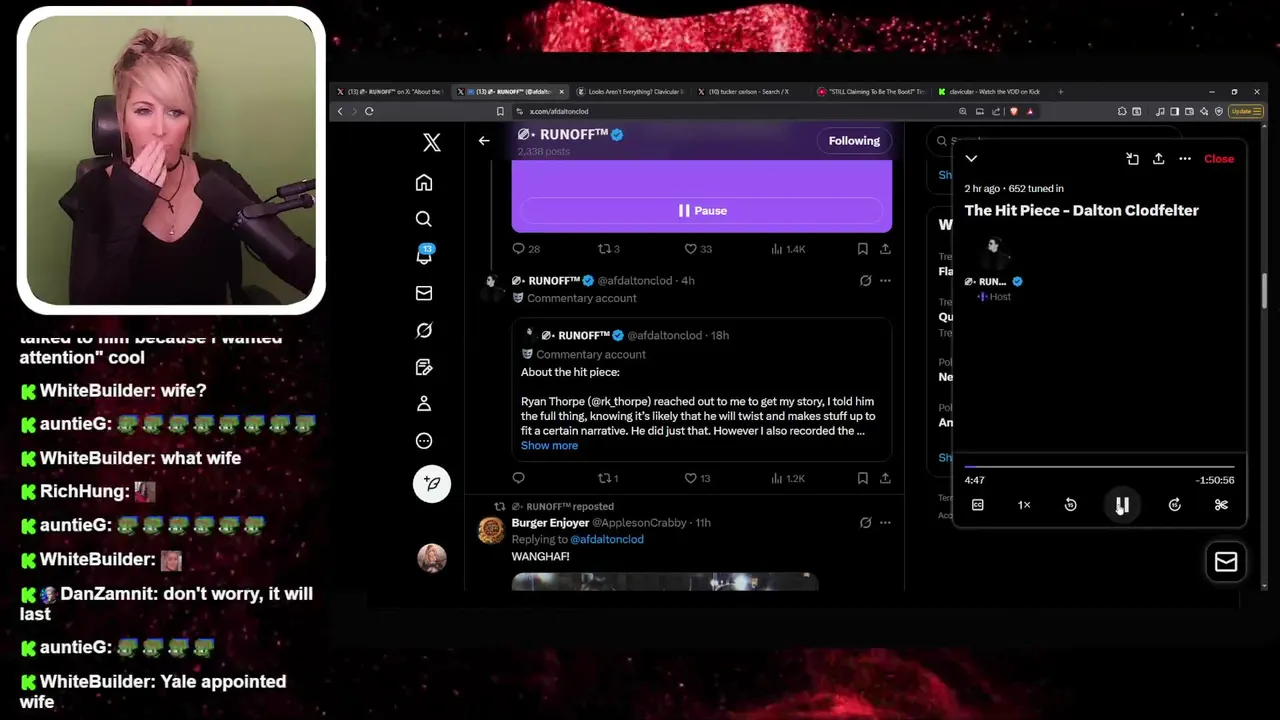Open Messages envelope in X sidebar
The width and height of the screenshot is (1280, 720).
pos(424,293)
